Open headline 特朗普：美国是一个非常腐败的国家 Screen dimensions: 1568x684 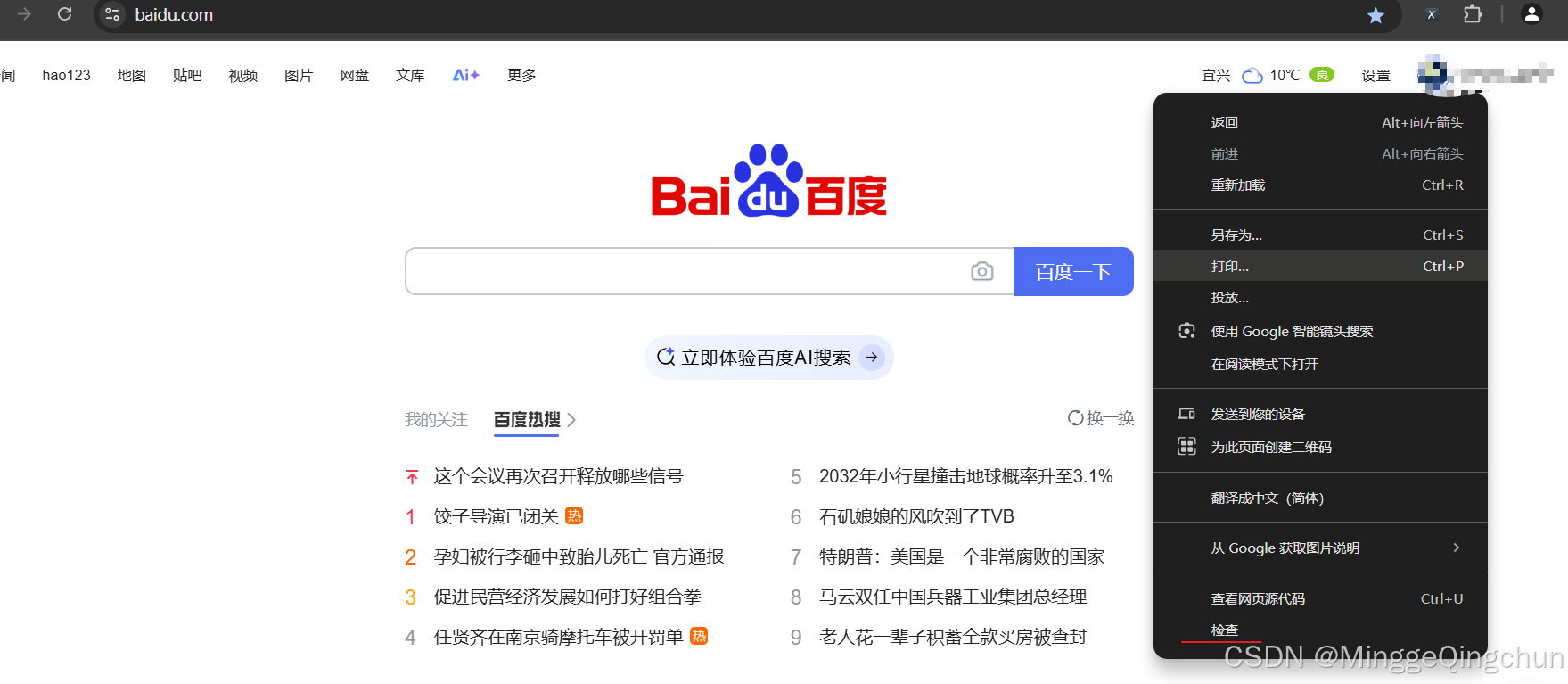pyautogui.click(x=962, y=556)
